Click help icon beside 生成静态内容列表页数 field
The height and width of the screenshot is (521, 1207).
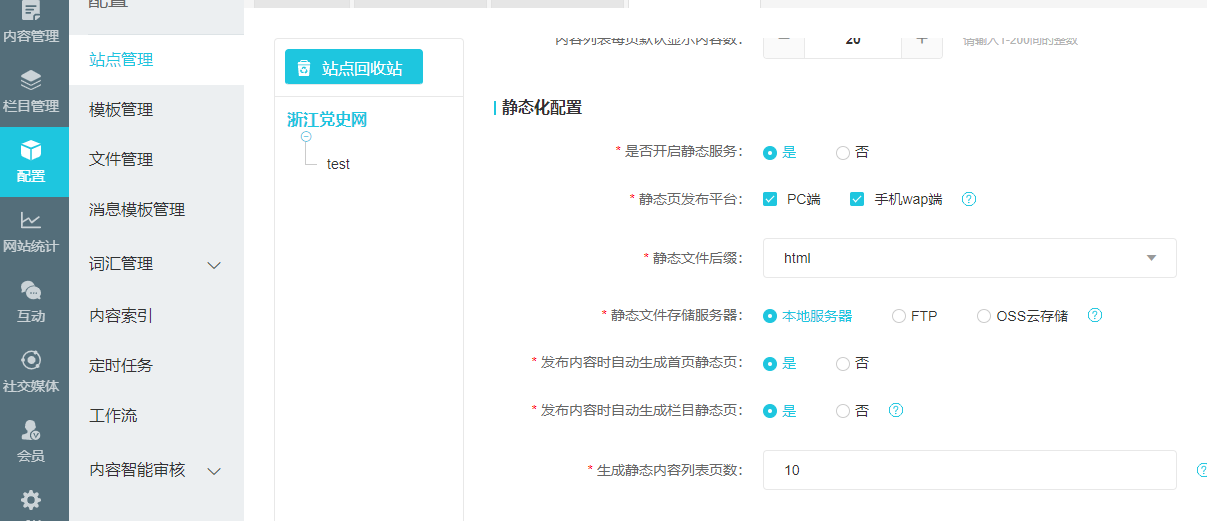(x=1202, y=469)
